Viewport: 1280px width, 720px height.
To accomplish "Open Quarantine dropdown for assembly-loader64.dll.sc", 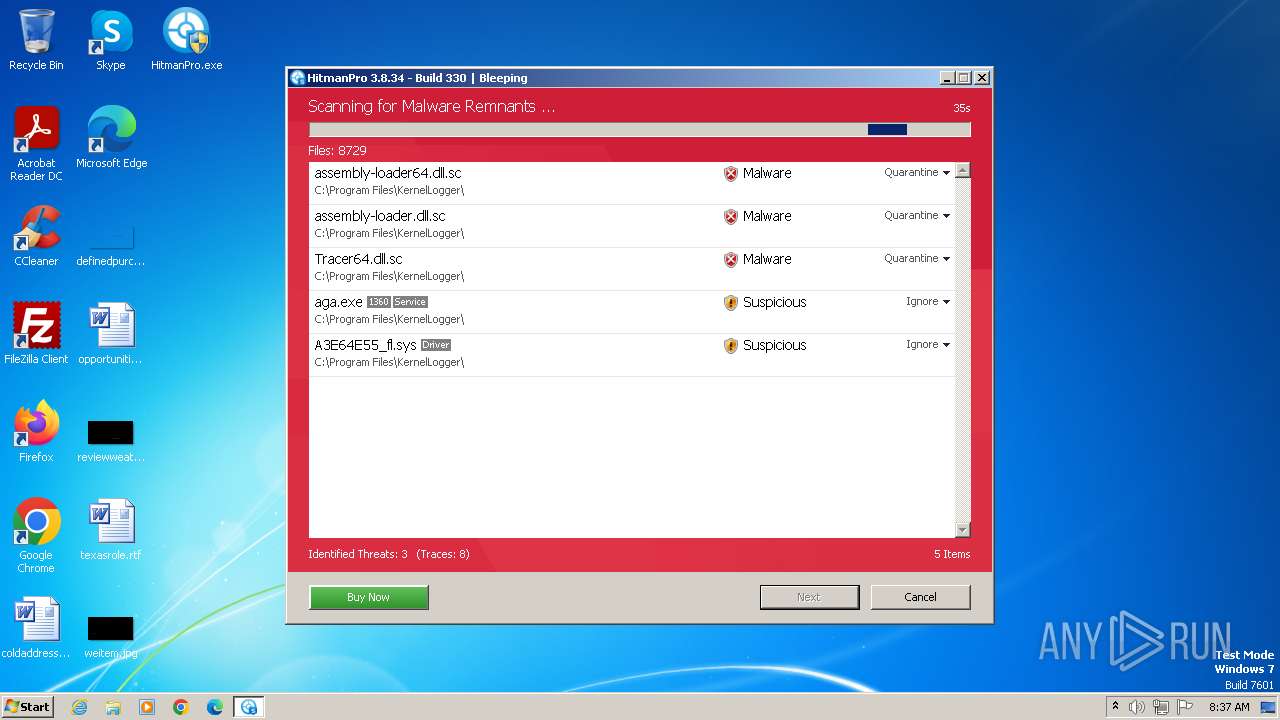I will tap(917, 172).
